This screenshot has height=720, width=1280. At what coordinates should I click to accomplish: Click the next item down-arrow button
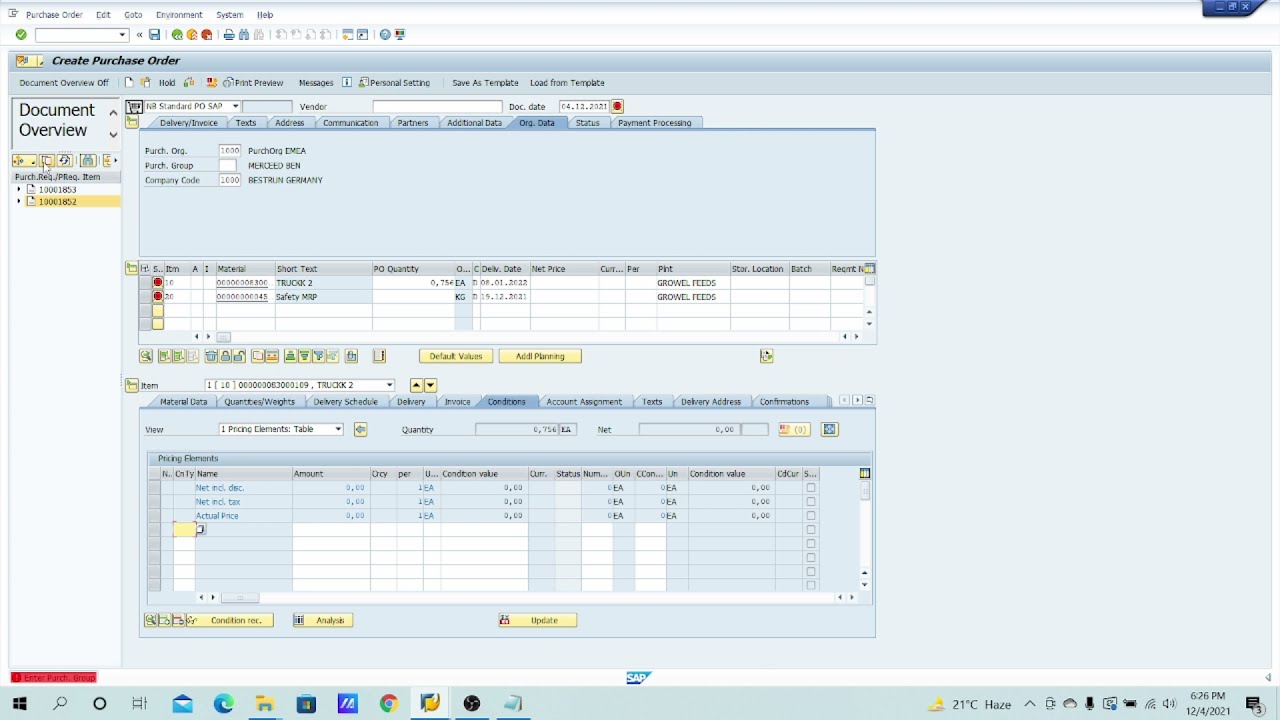pos(430,385)
